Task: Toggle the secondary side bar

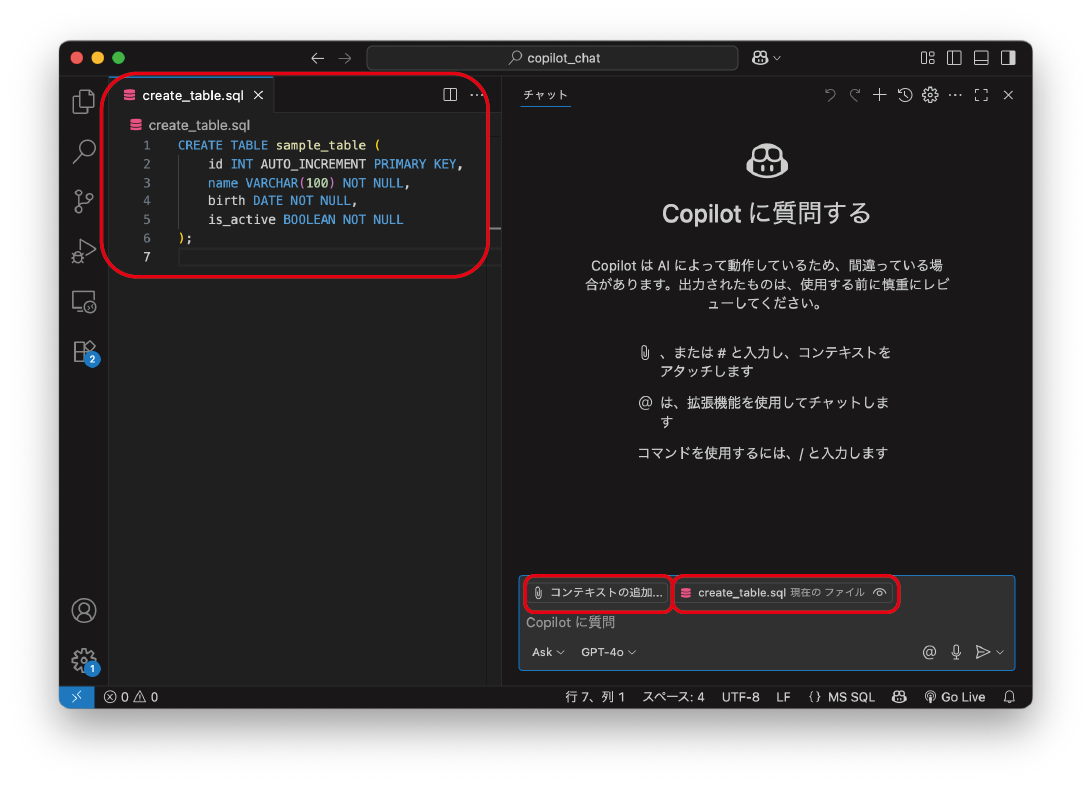Action: click(1008, 58)
